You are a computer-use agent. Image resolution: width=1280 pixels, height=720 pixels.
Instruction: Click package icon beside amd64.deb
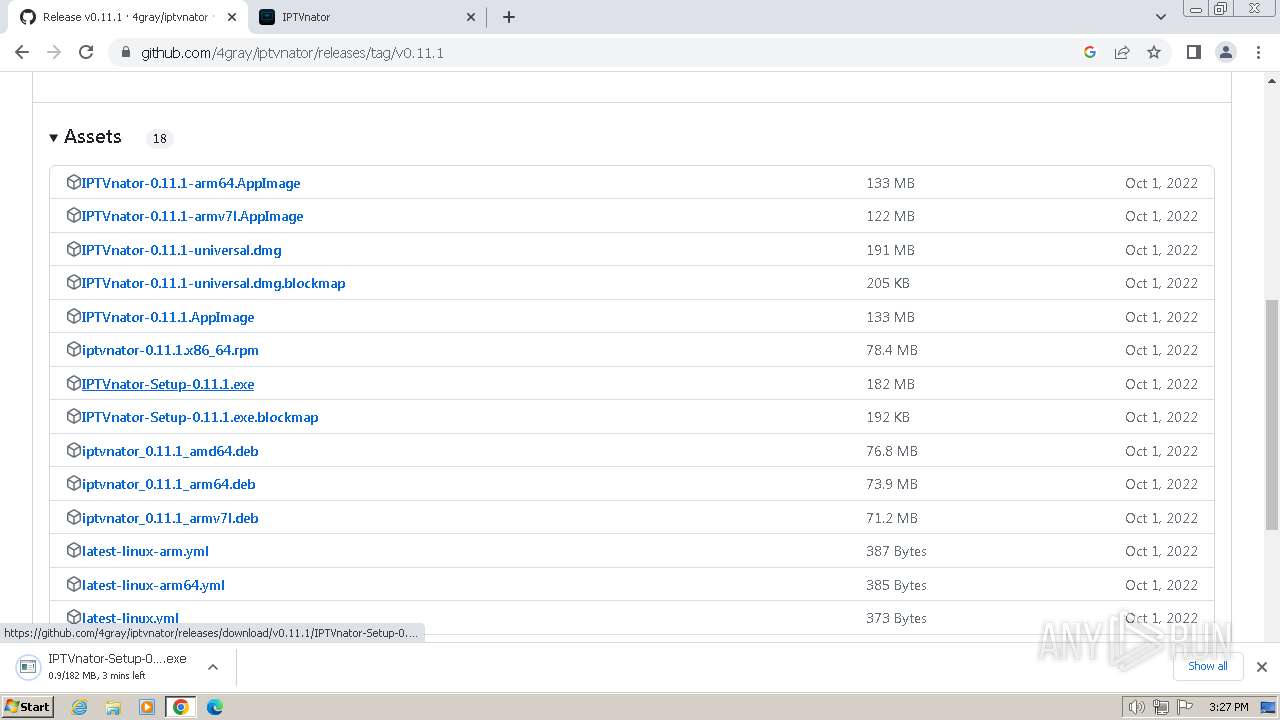point(73,450)
